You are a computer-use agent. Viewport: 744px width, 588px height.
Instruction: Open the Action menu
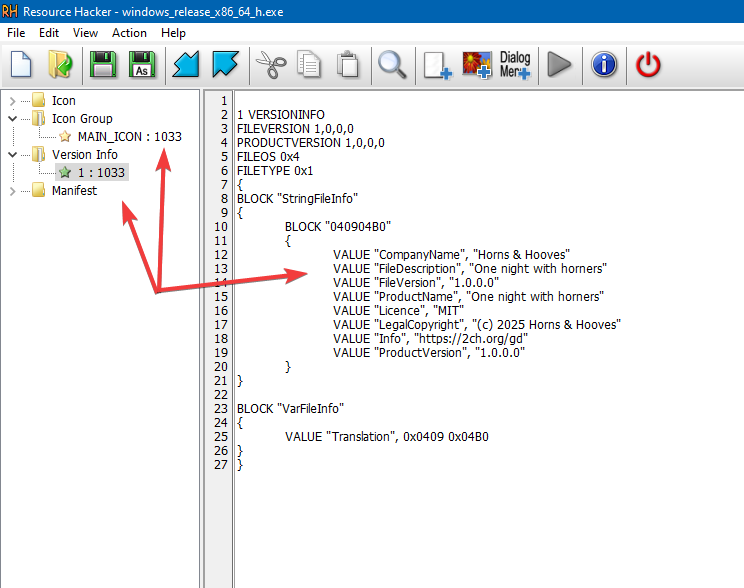click(129, 33)
